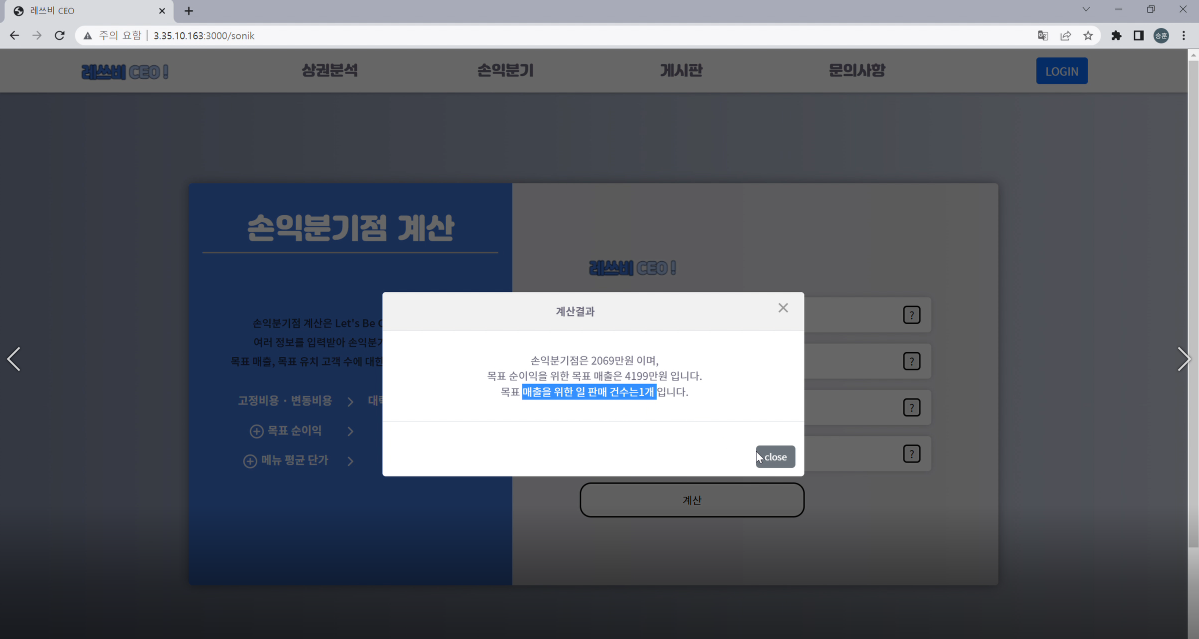1199x639 pixels.
Task: Click the next slide arrow on the right edge
Action: tap(1184, 358)
